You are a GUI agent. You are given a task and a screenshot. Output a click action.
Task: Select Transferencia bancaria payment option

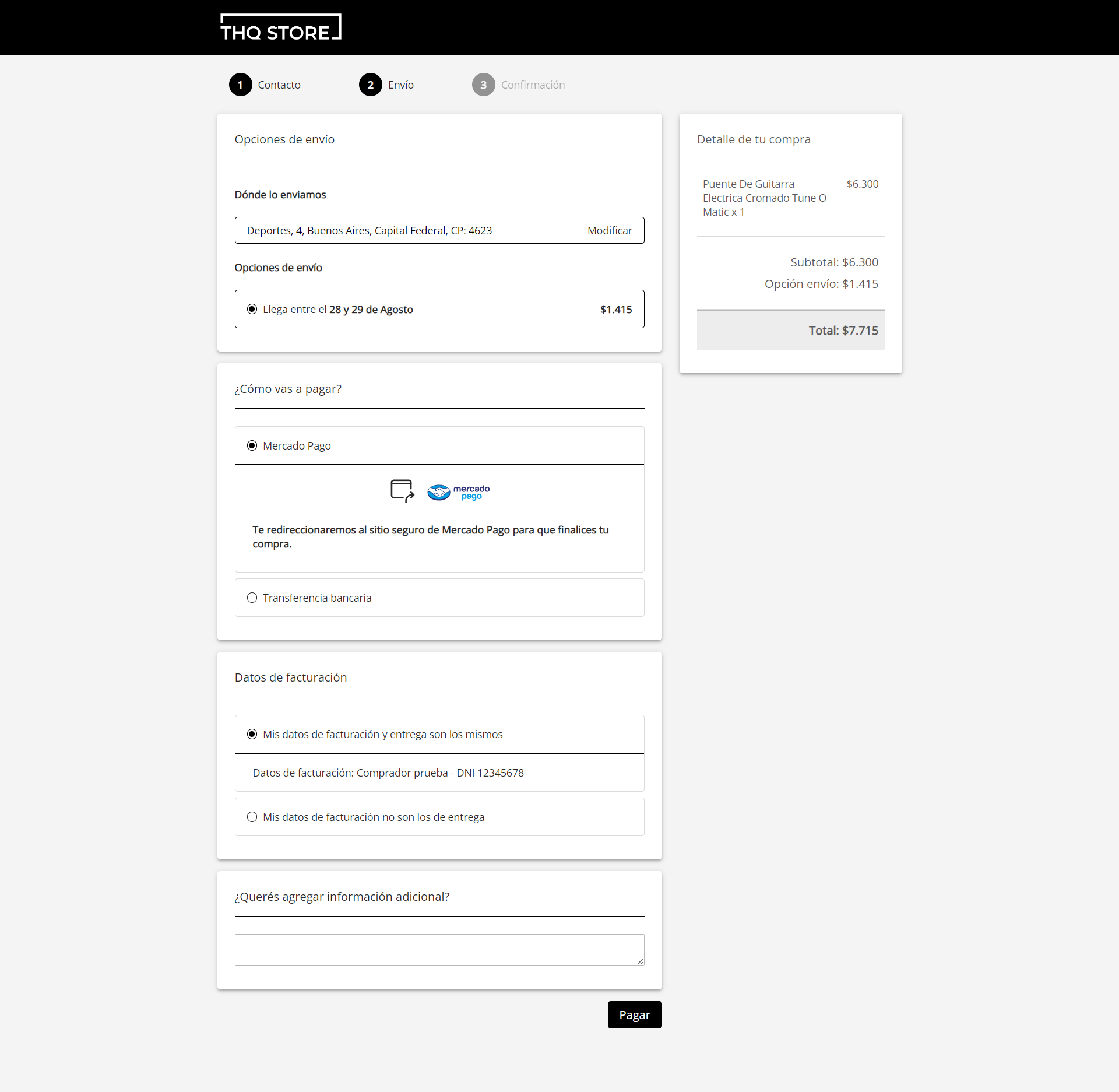click(252, 598)
